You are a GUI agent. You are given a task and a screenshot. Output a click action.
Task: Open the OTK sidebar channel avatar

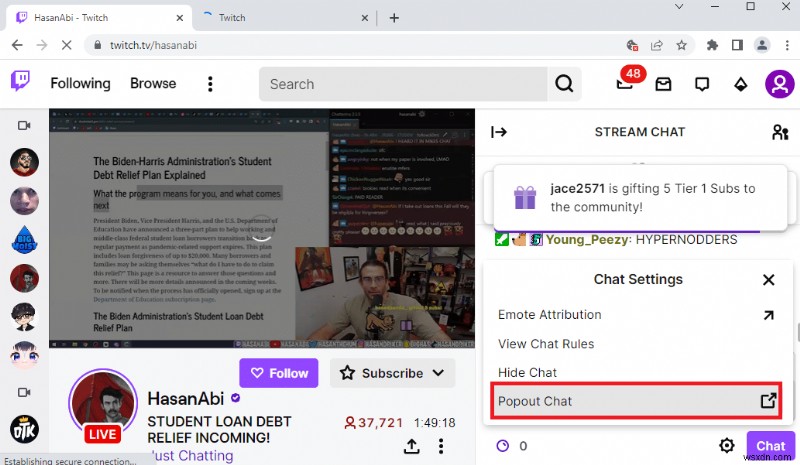24,430
